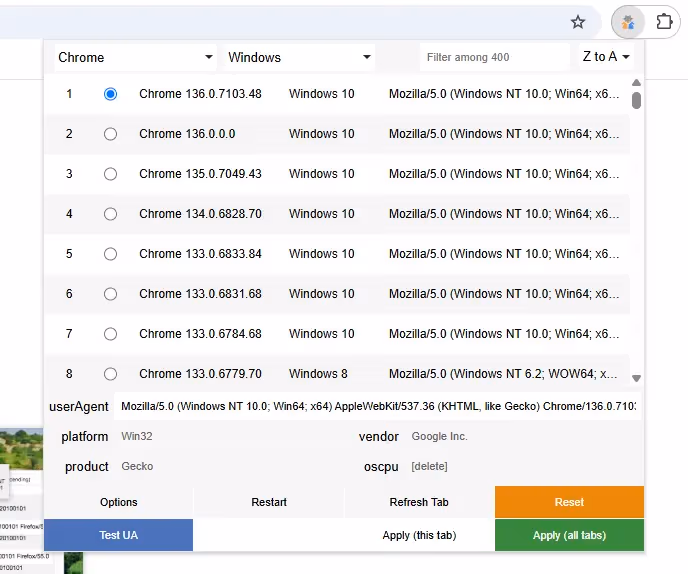Screen dimensions: 688x574
Task: Select radio for Chrome 133.0.6833.84
Action: [x=110, y=254]
